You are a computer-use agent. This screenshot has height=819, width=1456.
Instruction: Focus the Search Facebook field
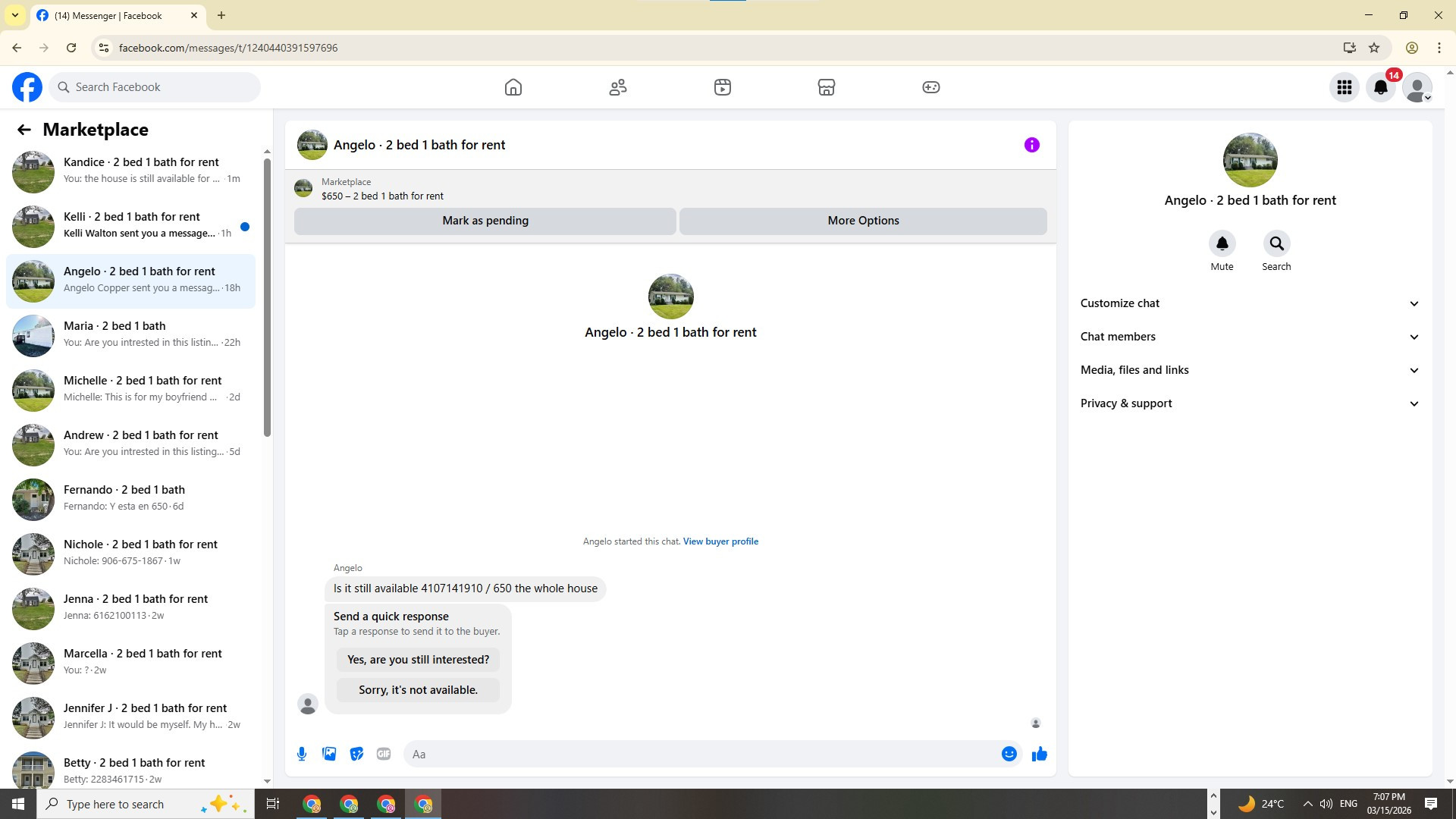click(x=155, y=87)
